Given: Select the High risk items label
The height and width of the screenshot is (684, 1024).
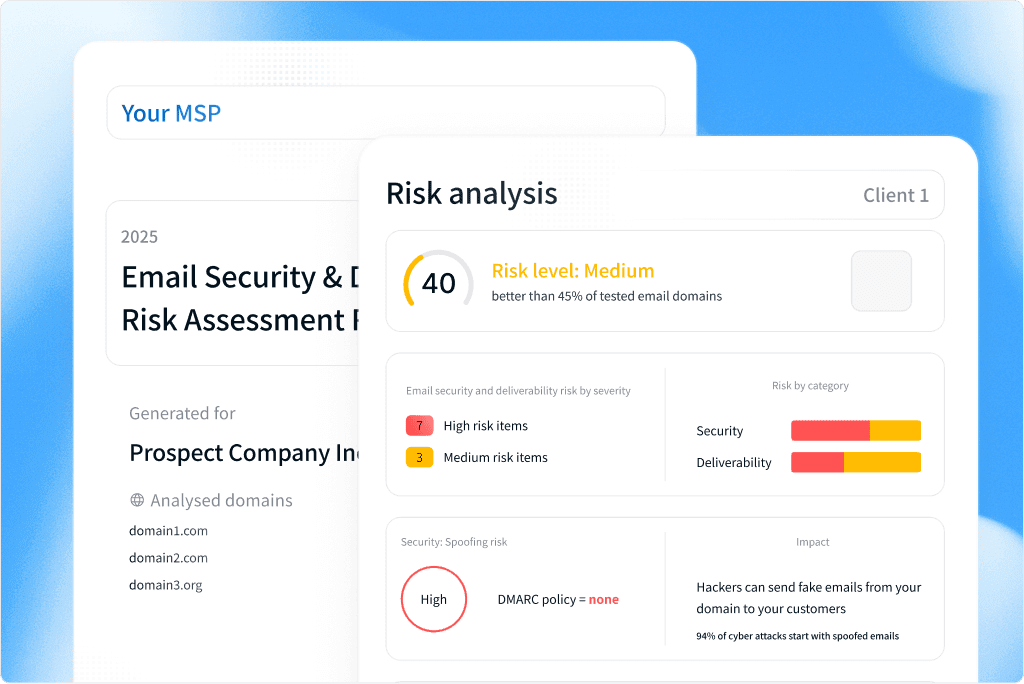Looking at the screenshot, I should point(485,425).
